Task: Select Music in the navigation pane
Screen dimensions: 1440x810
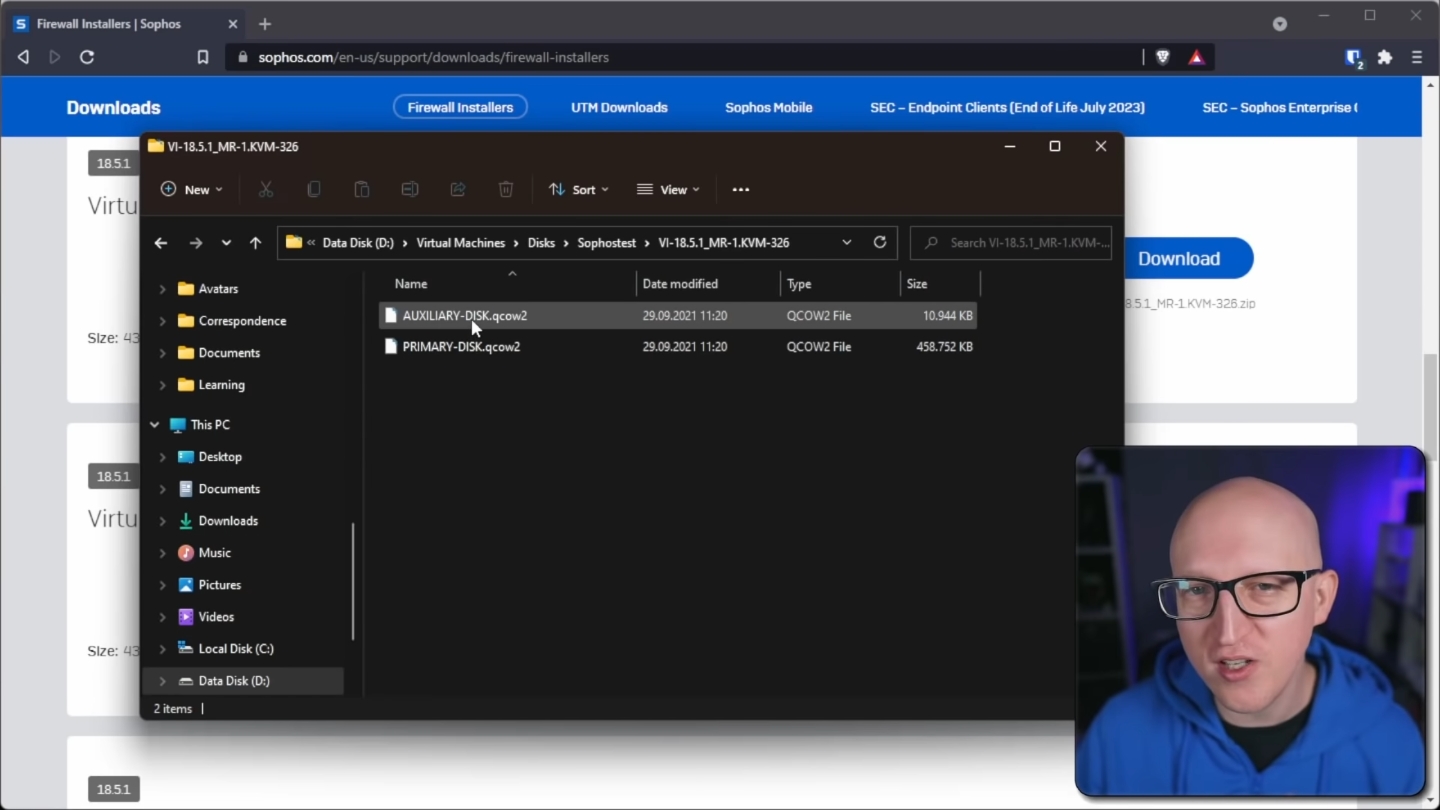Action: (x=214, y=553)
